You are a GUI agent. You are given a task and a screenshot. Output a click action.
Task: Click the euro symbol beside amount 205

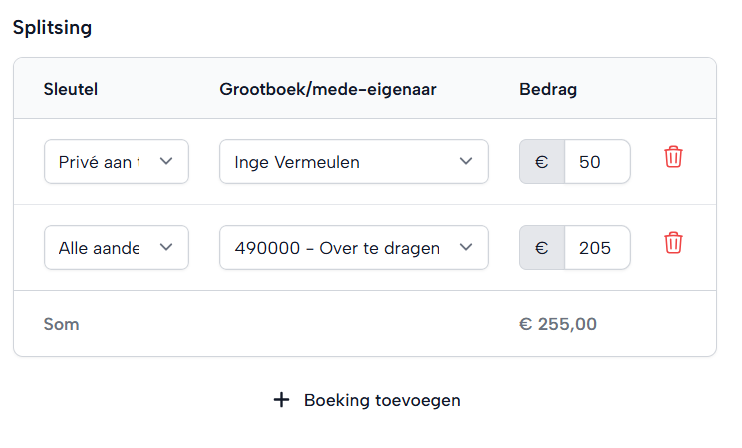tap(542, 248)
